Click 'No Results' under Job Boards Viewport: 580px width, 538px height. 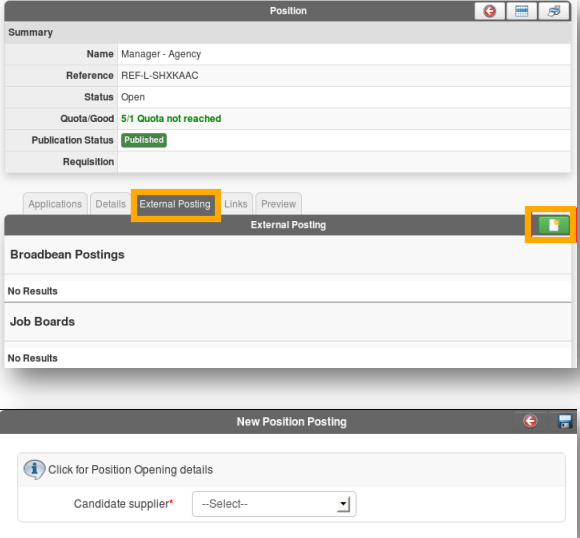coord(33,358)
